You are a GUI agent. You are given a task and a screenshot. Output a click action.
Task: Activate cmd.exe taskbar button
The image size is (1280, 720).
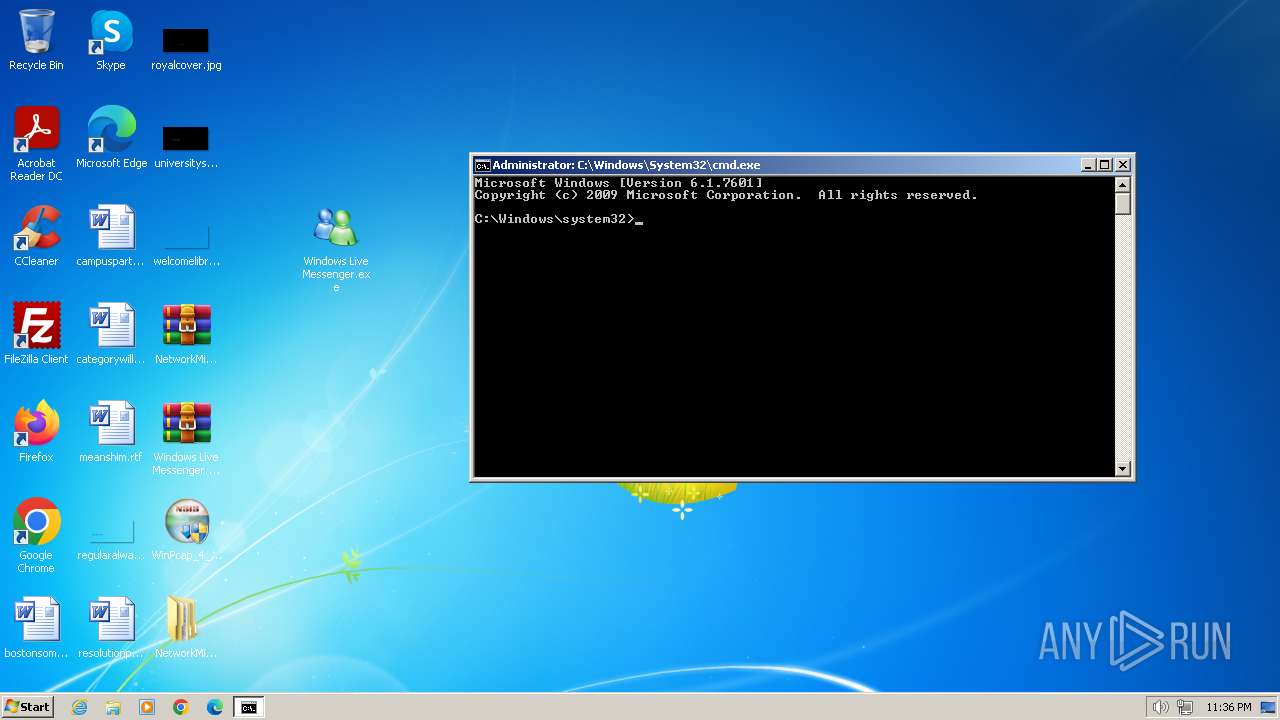[x=248, y=707]
